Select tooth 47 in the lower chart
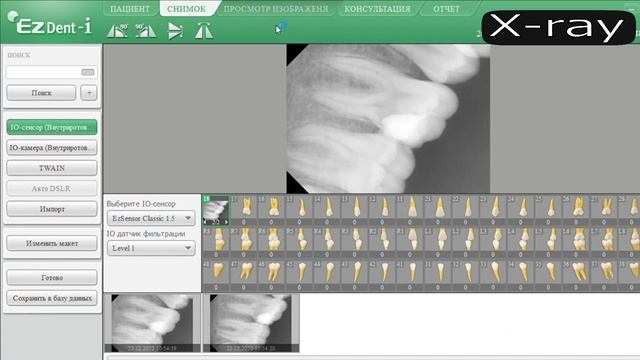Viewport: 640px width, 360px height. tap(244, 276)
